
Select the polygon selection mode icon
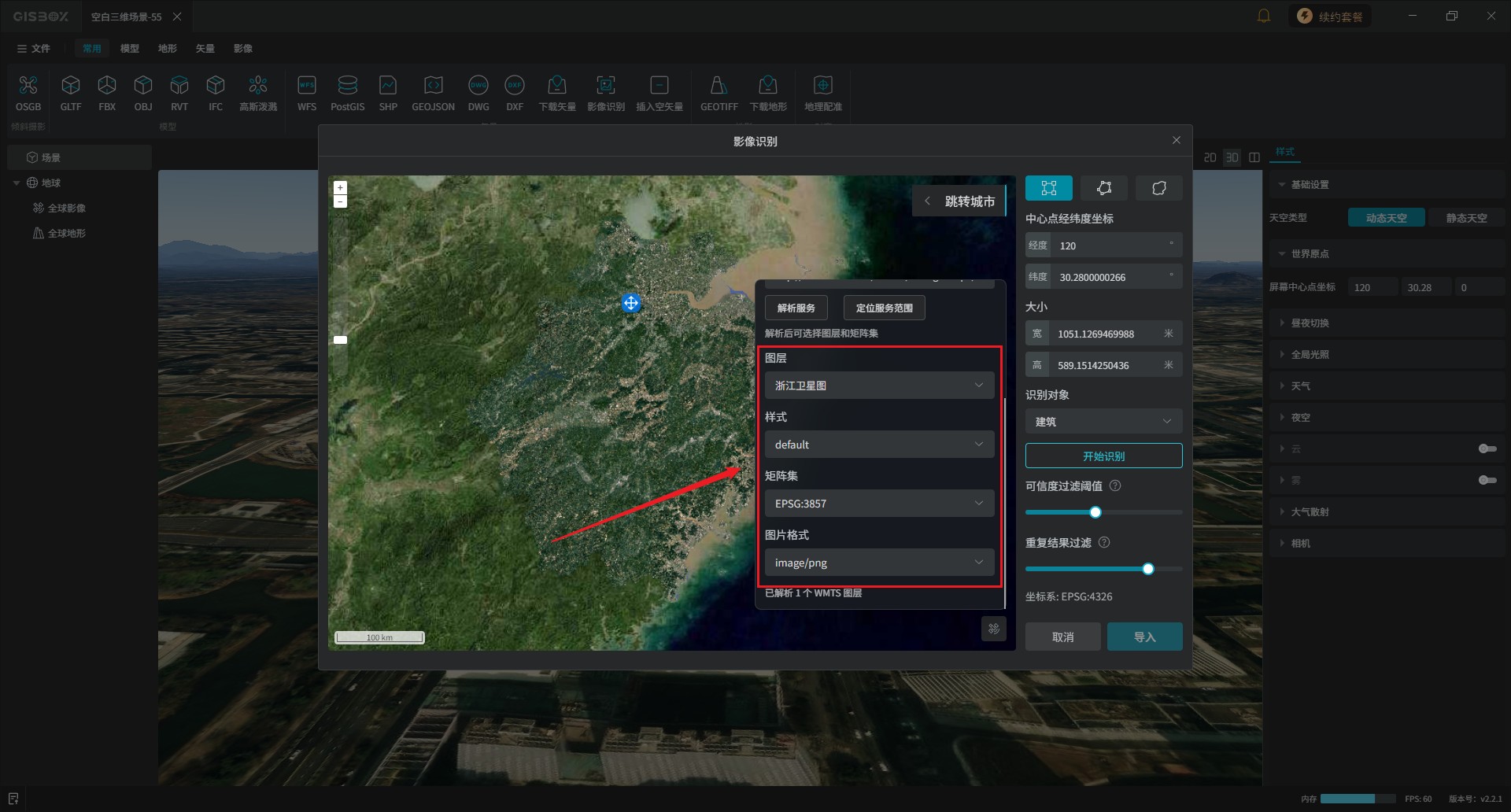(1103, 188)
